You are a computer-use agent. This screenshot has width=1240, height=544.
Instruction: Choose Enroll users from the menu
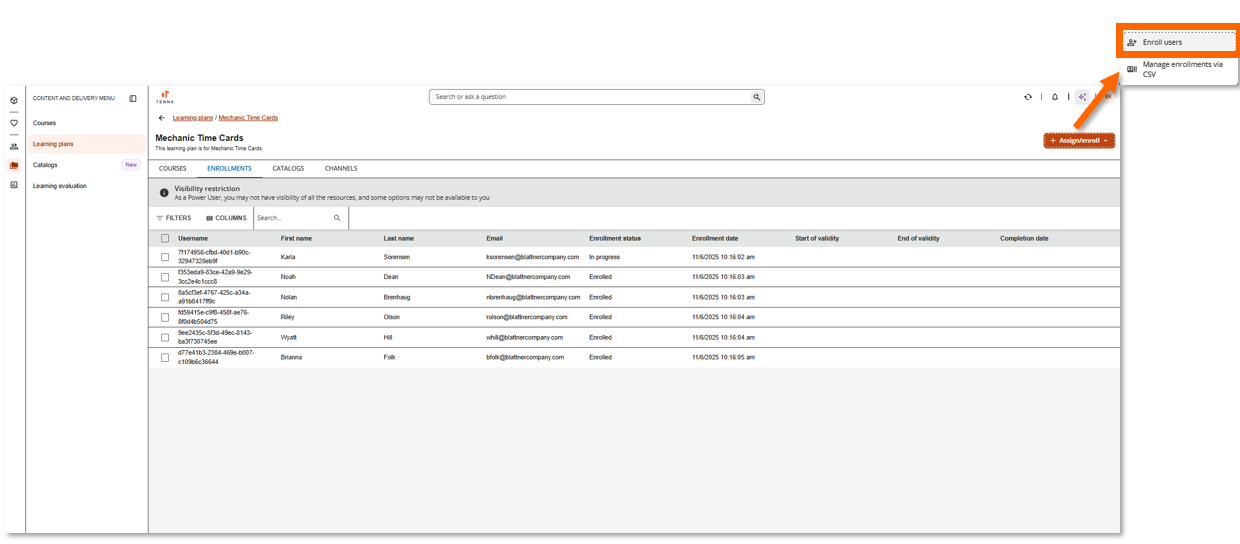(1162, 42)
